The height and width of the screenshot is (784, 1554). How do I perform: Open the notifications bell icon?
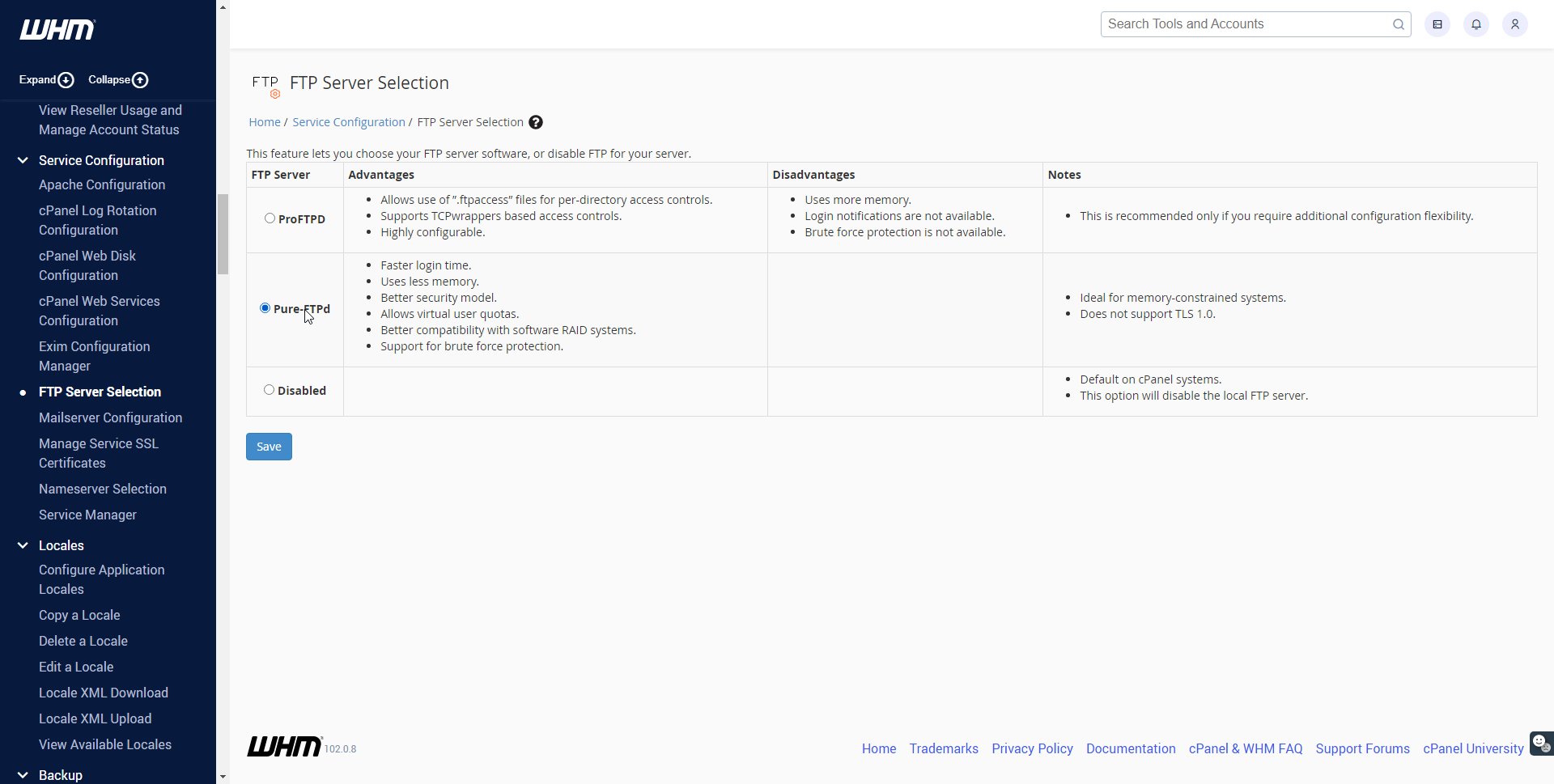tap(1476, 24)
